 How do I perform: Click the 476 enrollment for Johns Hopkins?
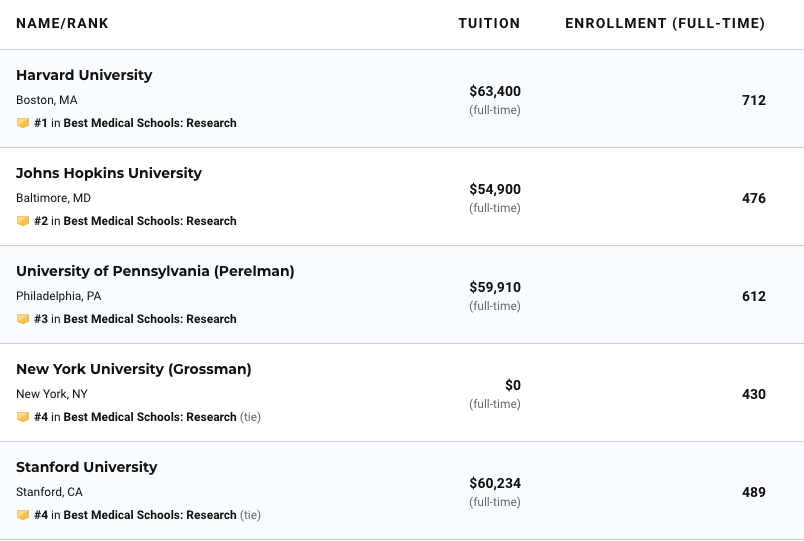[x=754, y=198]
